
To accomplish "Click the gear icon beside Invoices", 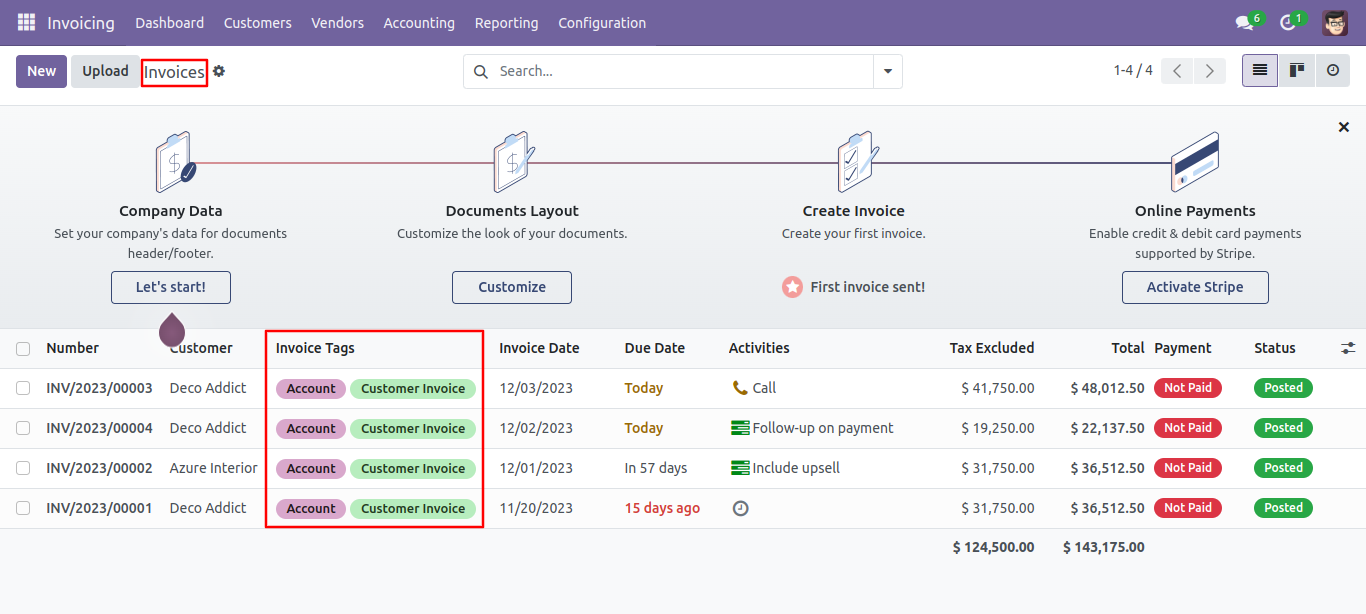I will coord(219,71).
